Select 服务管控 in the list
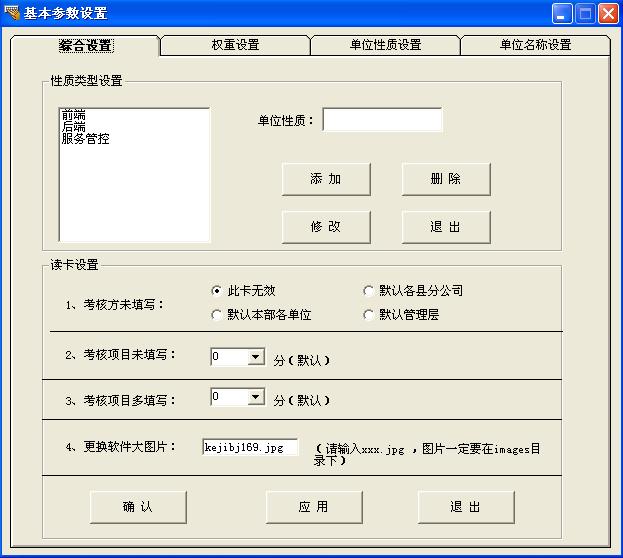The height and width of the screenshot is (558, 623). (x=85, y=139)
